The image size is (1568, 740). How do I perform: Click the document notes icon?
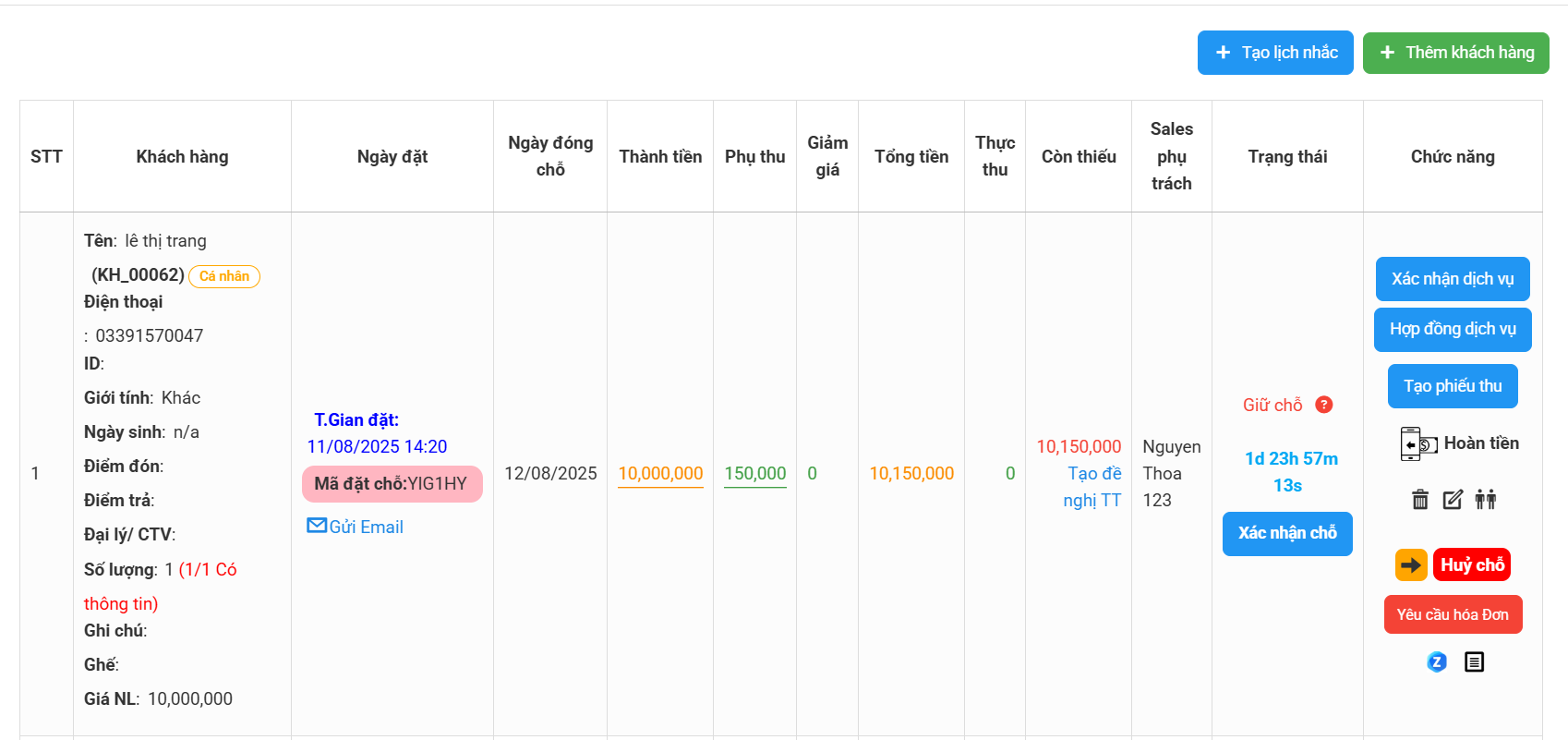(1474, 661)
